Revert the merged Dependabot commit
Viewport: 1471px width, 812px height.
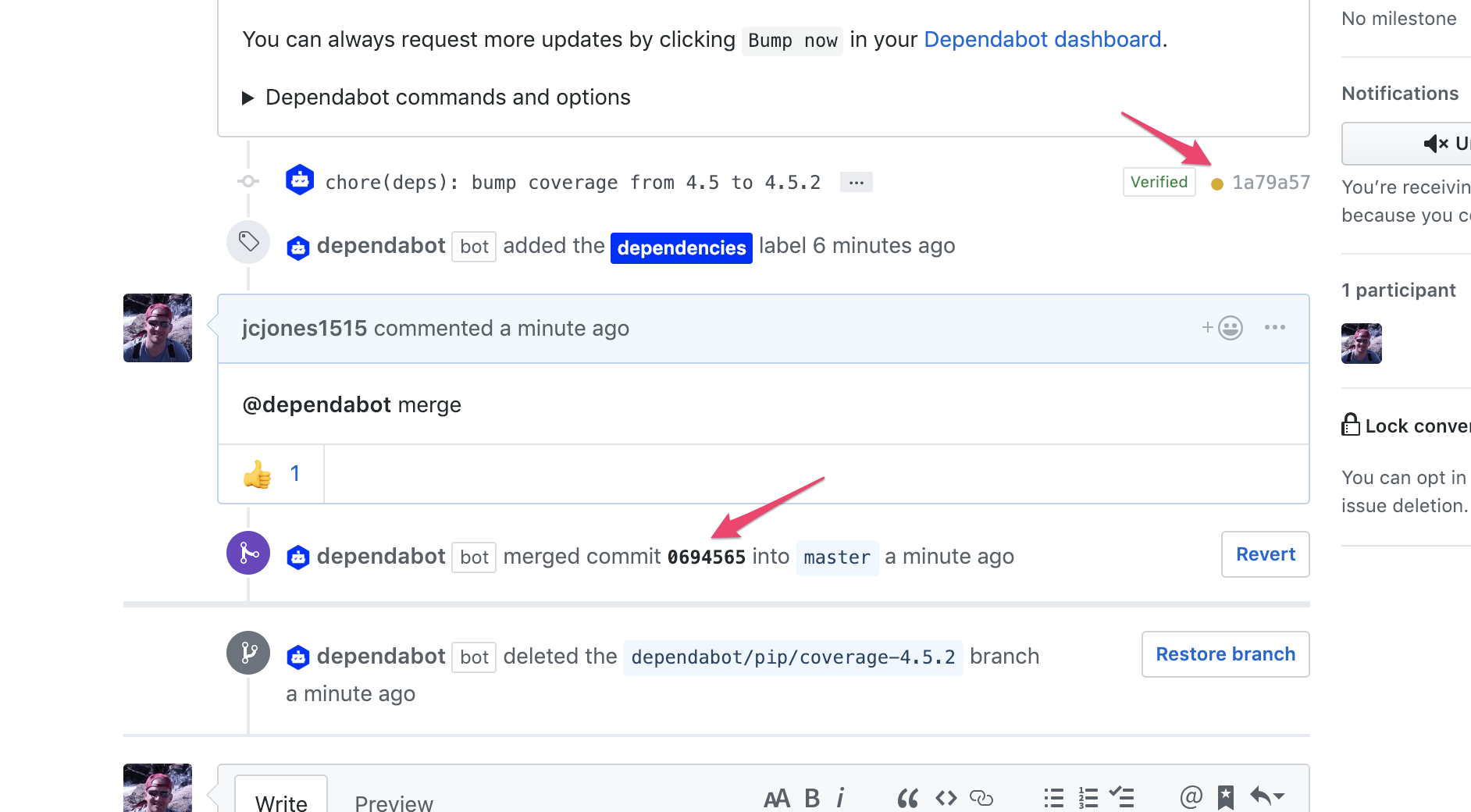(1265, 554)
